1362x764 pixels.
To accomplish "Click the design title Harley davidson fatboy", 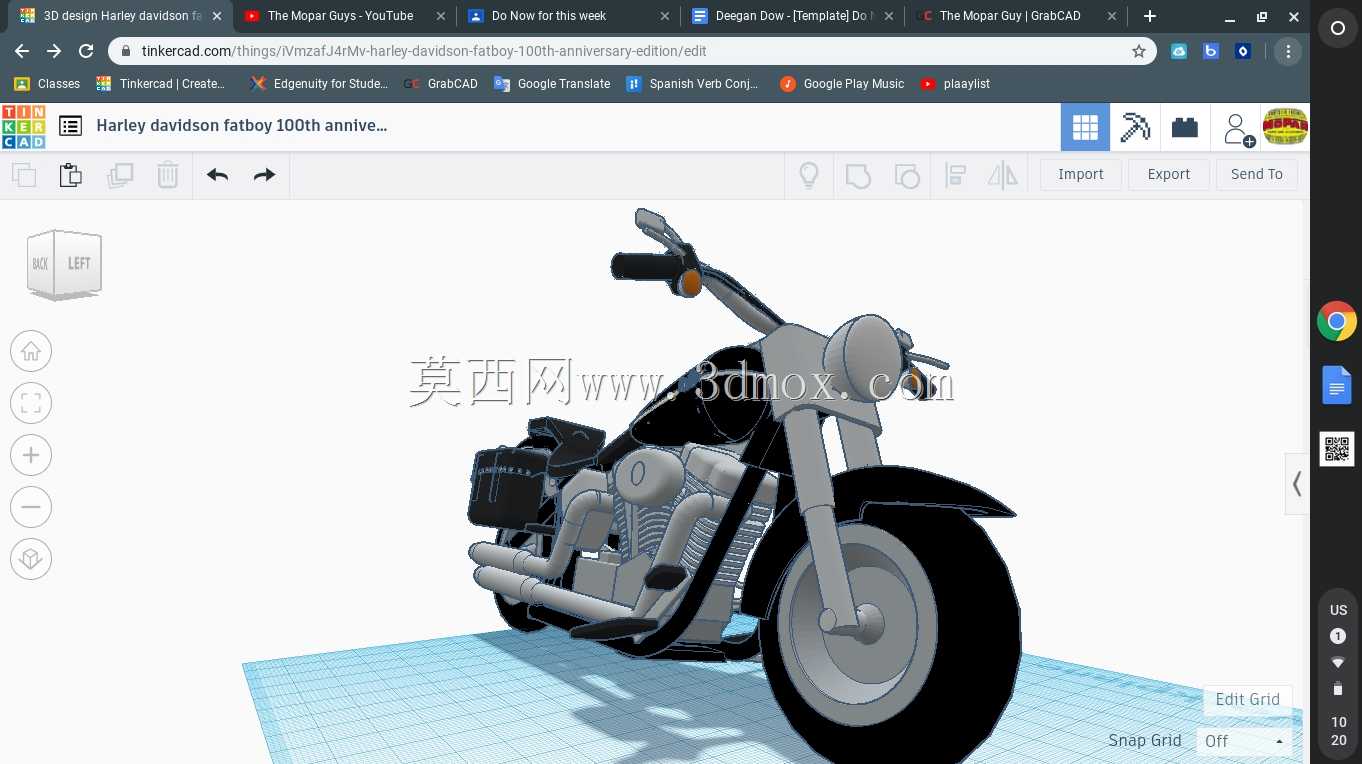I will pyautogui.click(x=242, y=125).
